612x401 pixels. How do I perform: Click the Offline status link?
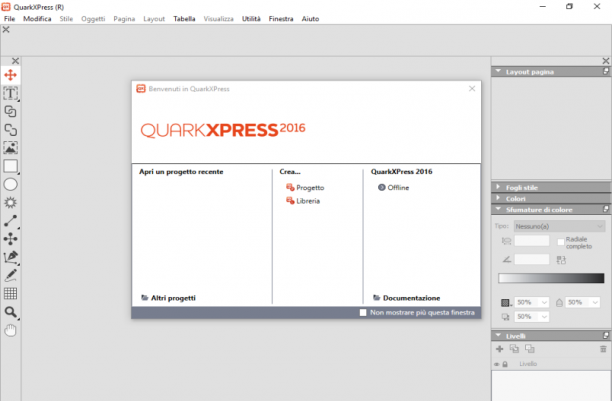coord(393,188)
